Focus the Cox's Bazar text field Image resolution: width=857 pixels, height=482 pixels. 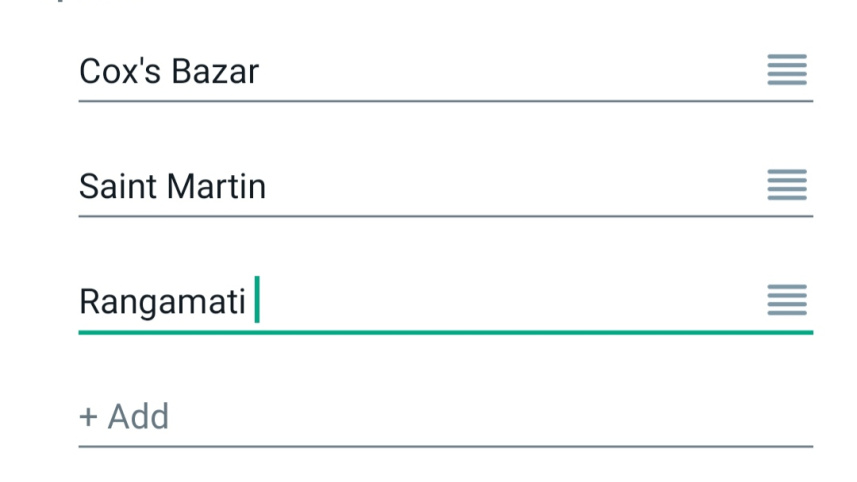[400, 72]
